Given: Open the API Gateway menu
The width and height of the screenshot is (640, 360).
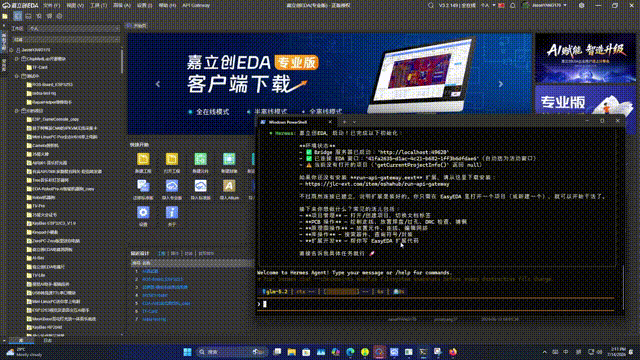Looking at the screenshot, I should point(196,5).
